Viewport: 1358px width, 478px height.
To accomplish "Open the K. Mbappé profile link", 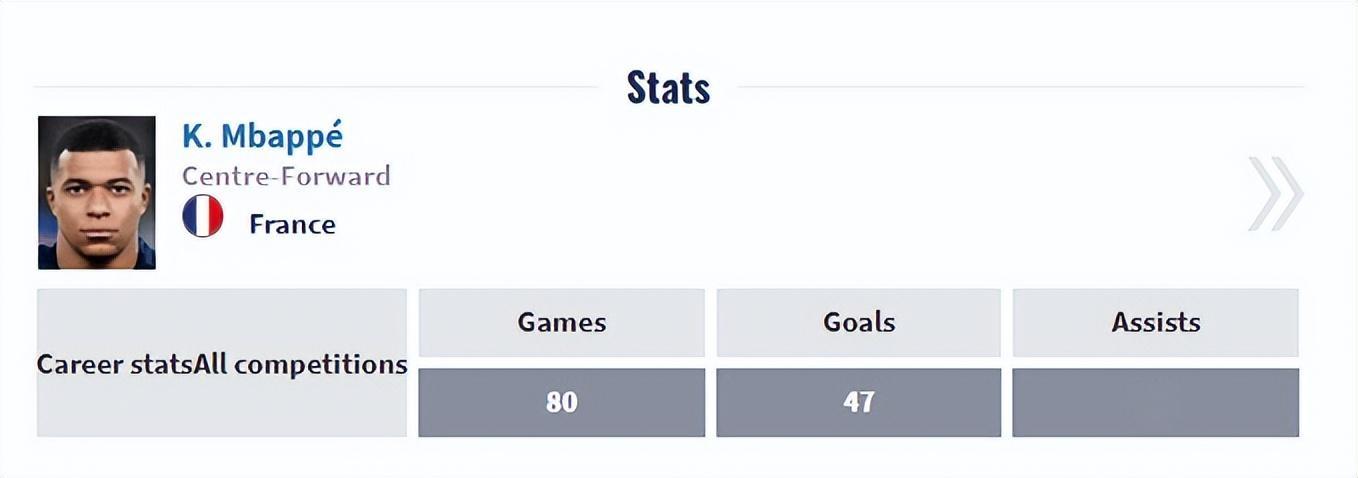I will (262, 136).
